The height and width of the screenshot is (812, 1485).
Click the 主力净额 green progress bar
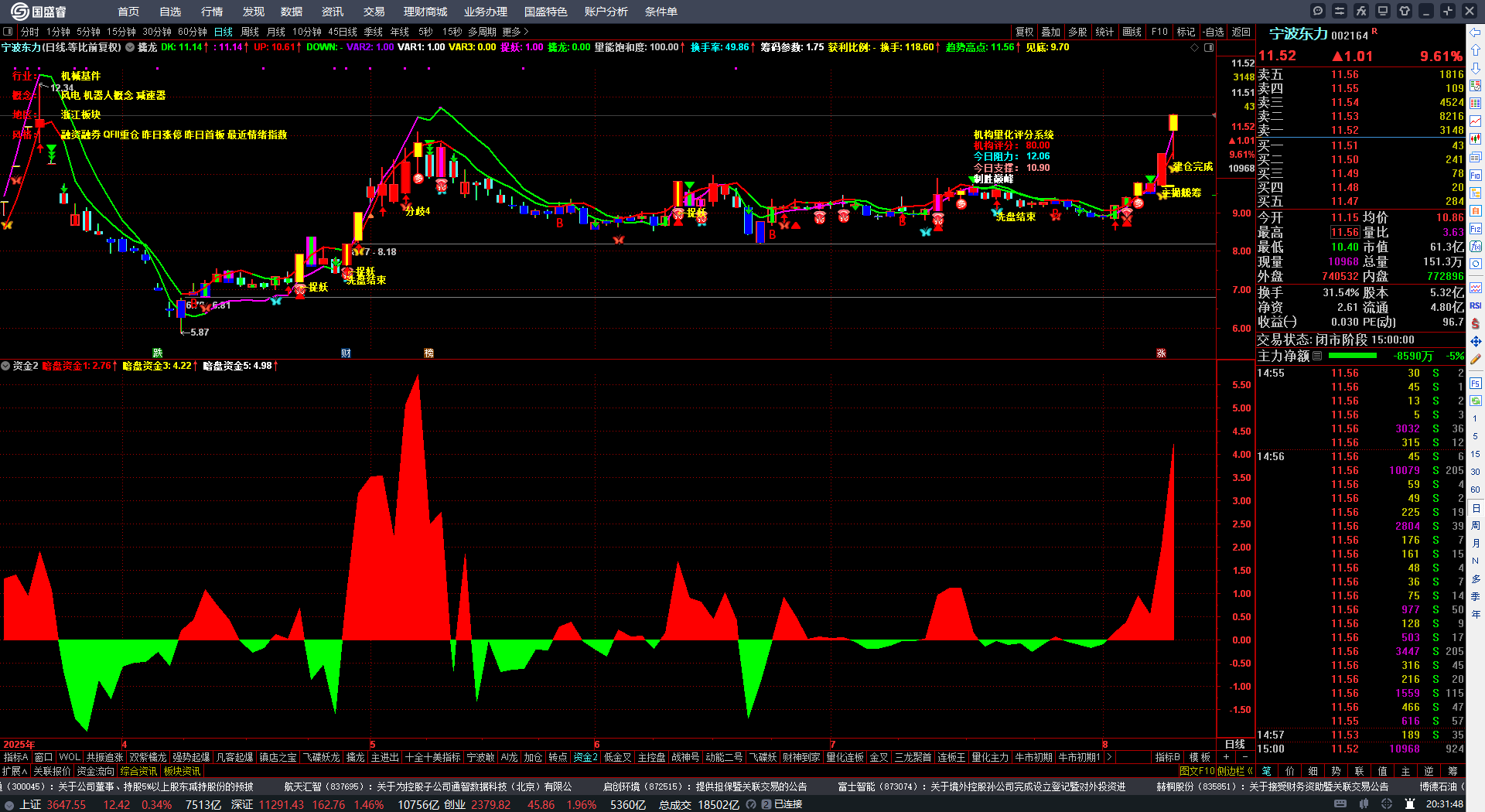tap(1352, 356)
